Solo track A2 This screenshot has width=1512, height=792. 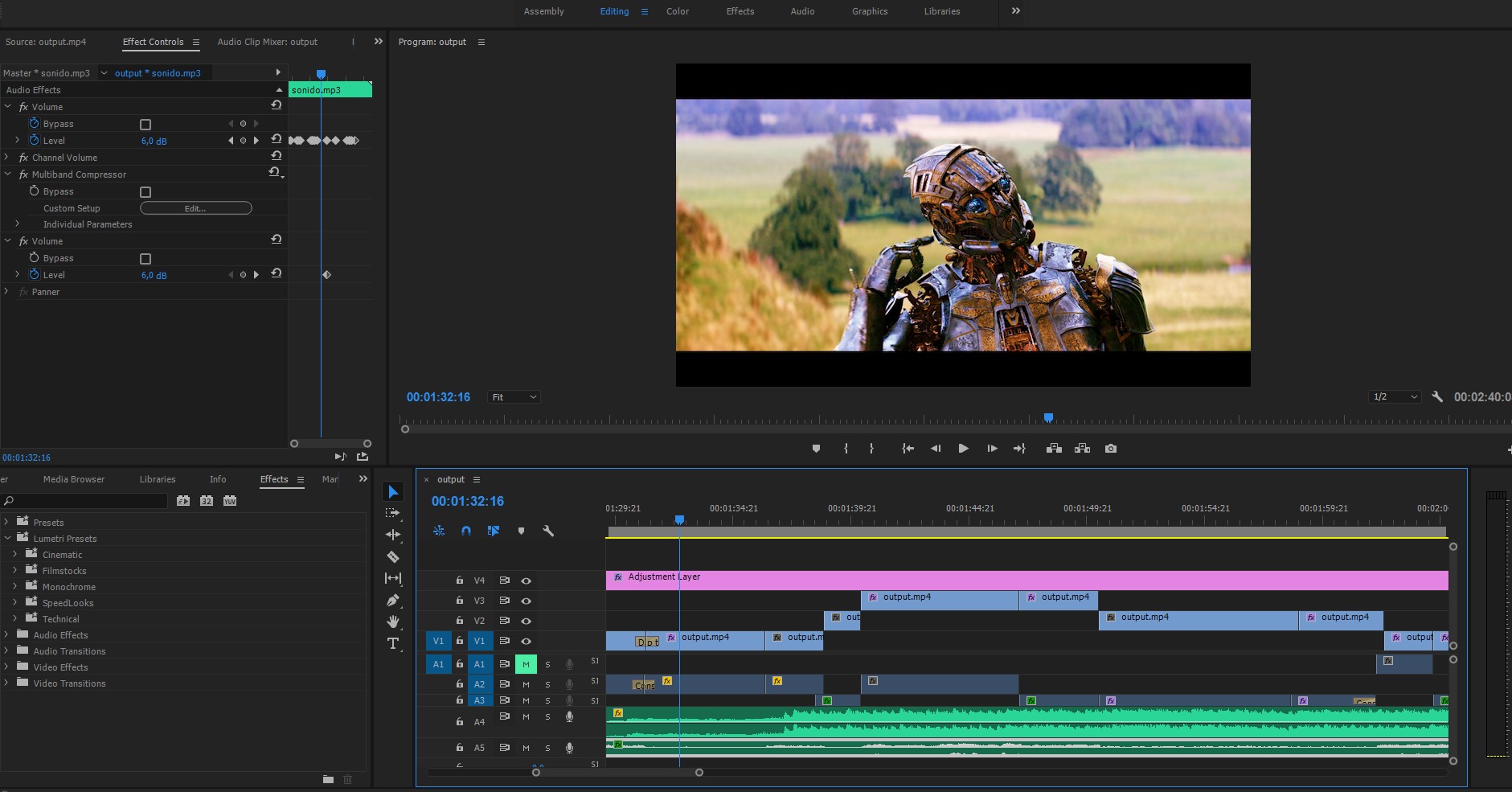pos(547,684)
